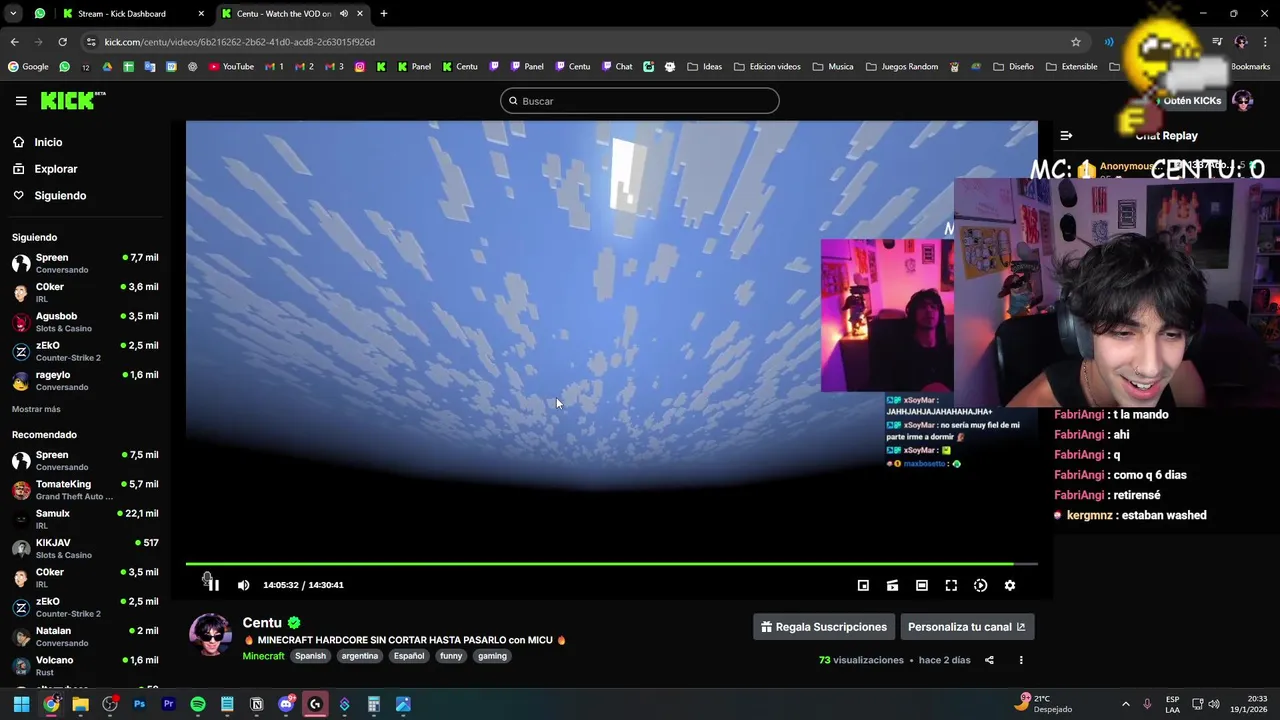
Task: Open mini player mode
Action: (x=863, y=585)
